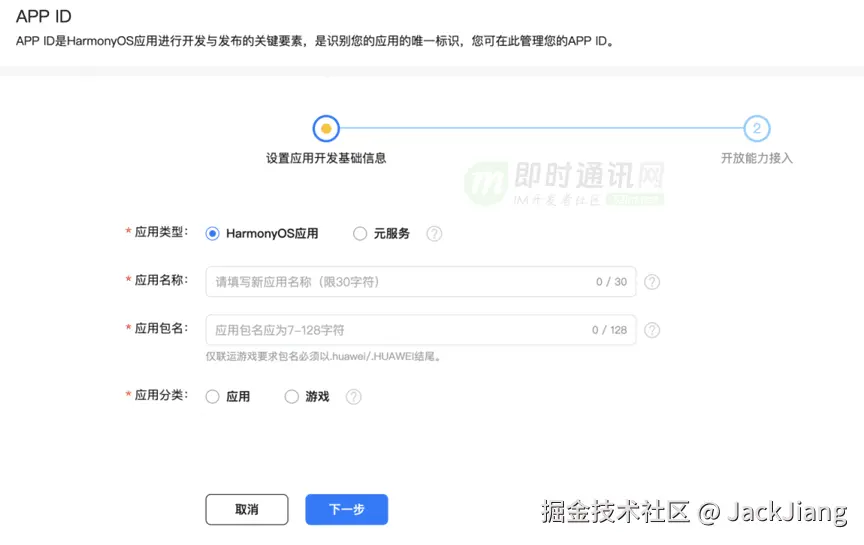Open help icon next to 元服务
The width and height of the screenshot is (864, 545).
434,234
